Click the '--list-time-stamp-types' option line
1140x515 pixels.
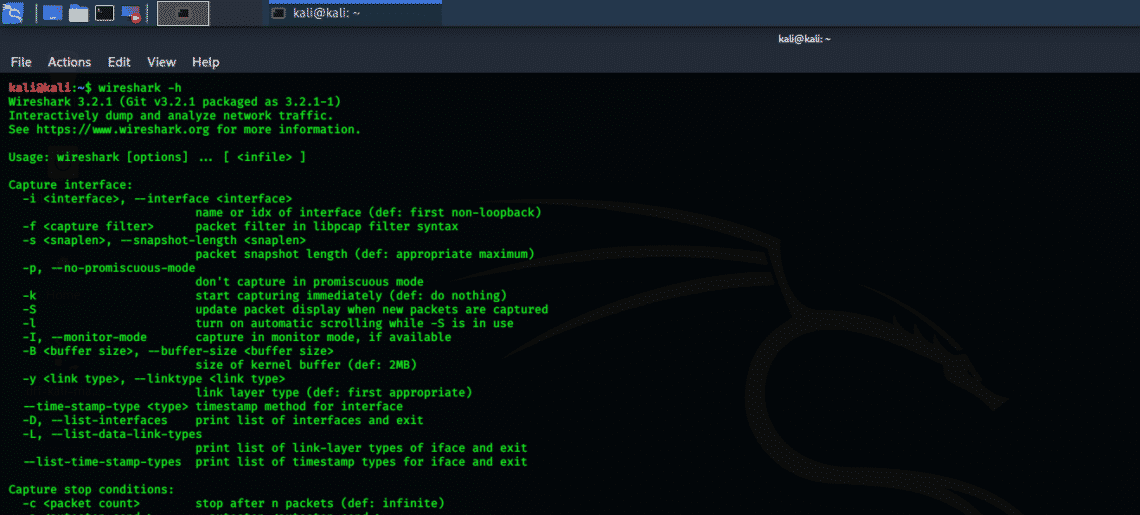point(275,461)
